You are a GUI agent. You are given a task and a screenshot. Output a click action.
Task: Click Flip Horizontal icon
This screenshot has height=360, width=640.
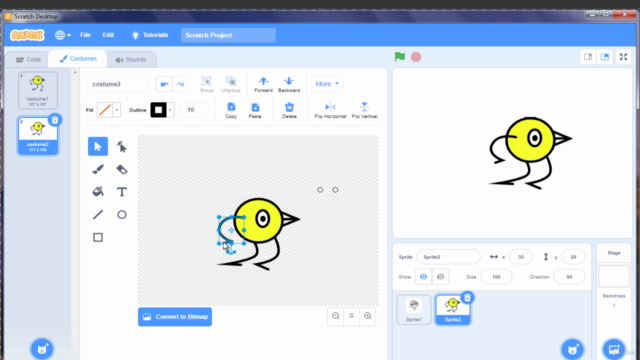pyautogui.click(x=330, y=107)
